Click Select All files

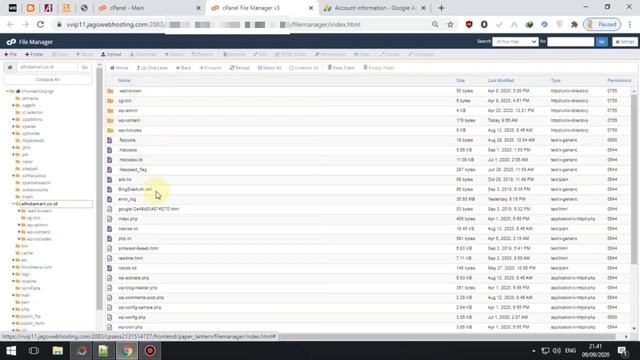tap(270, 68)
